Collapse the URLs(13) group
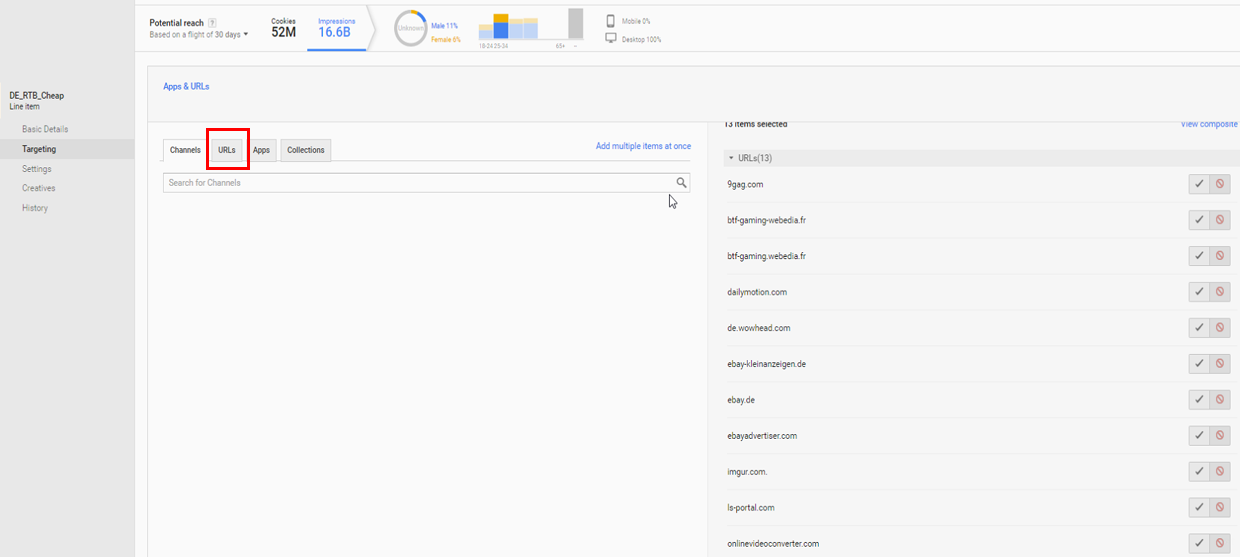The height and width of the screenshot is (557, 1240). tap(731, 158)
